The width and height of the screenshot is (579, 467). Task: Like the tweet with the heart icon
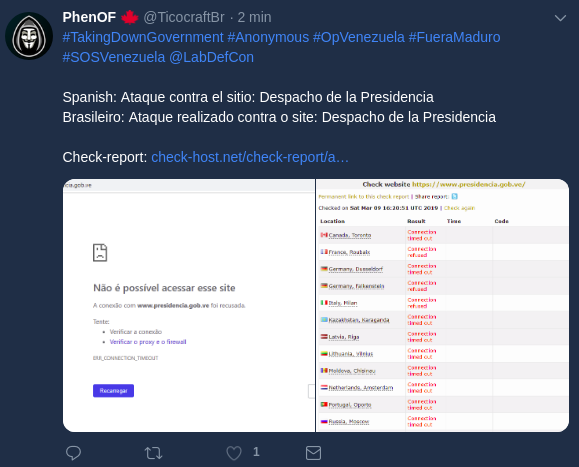(x=234, y=453)
